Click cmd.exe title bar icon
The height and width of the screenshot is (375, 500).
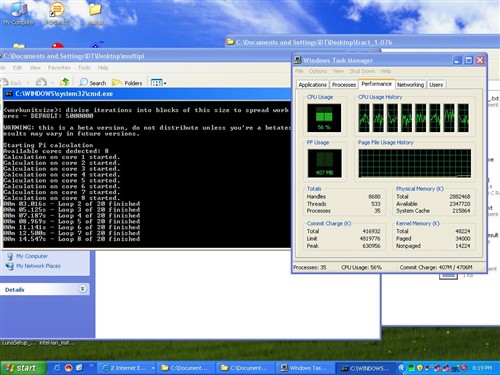coord(9,94)
